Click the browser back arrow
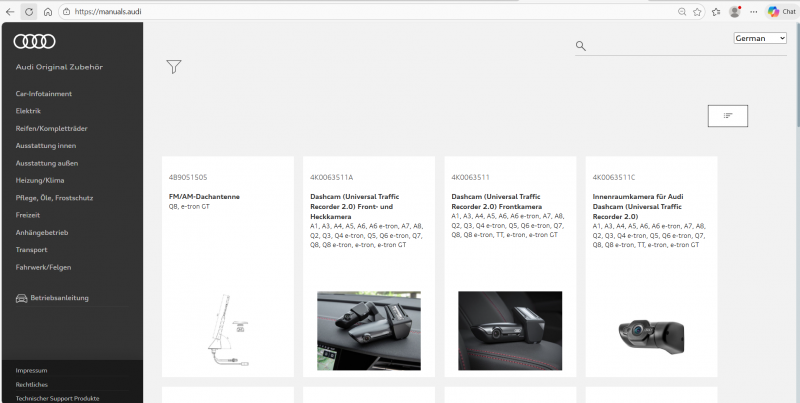The image size is (800, 403). point(10,12)
